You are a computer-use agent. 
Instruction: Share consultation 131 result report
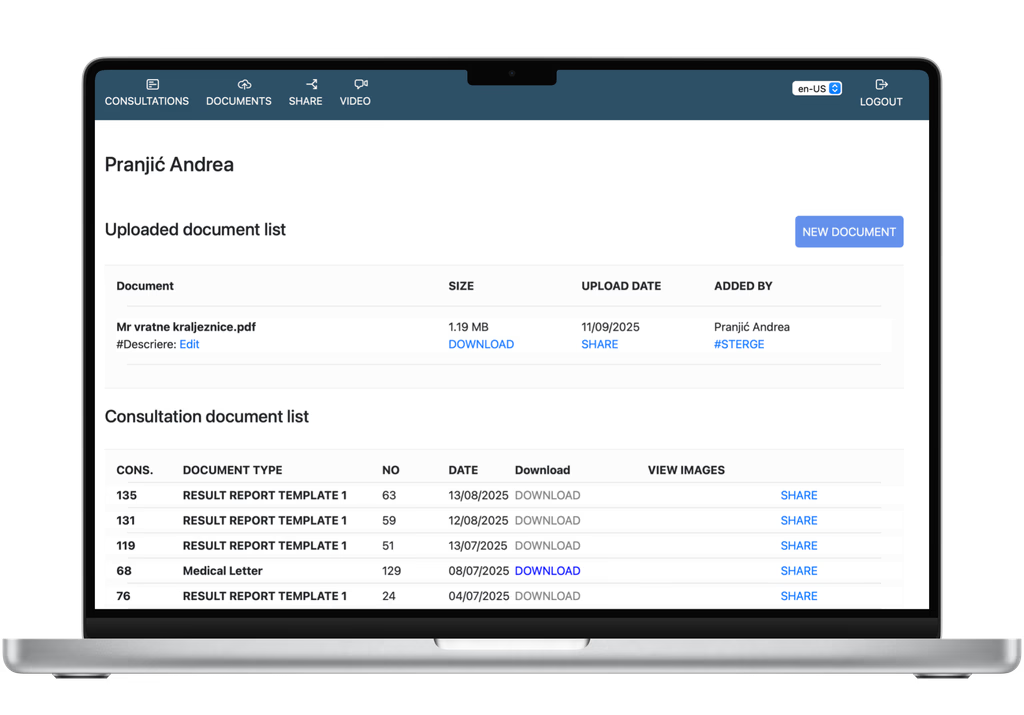[798, 520]
